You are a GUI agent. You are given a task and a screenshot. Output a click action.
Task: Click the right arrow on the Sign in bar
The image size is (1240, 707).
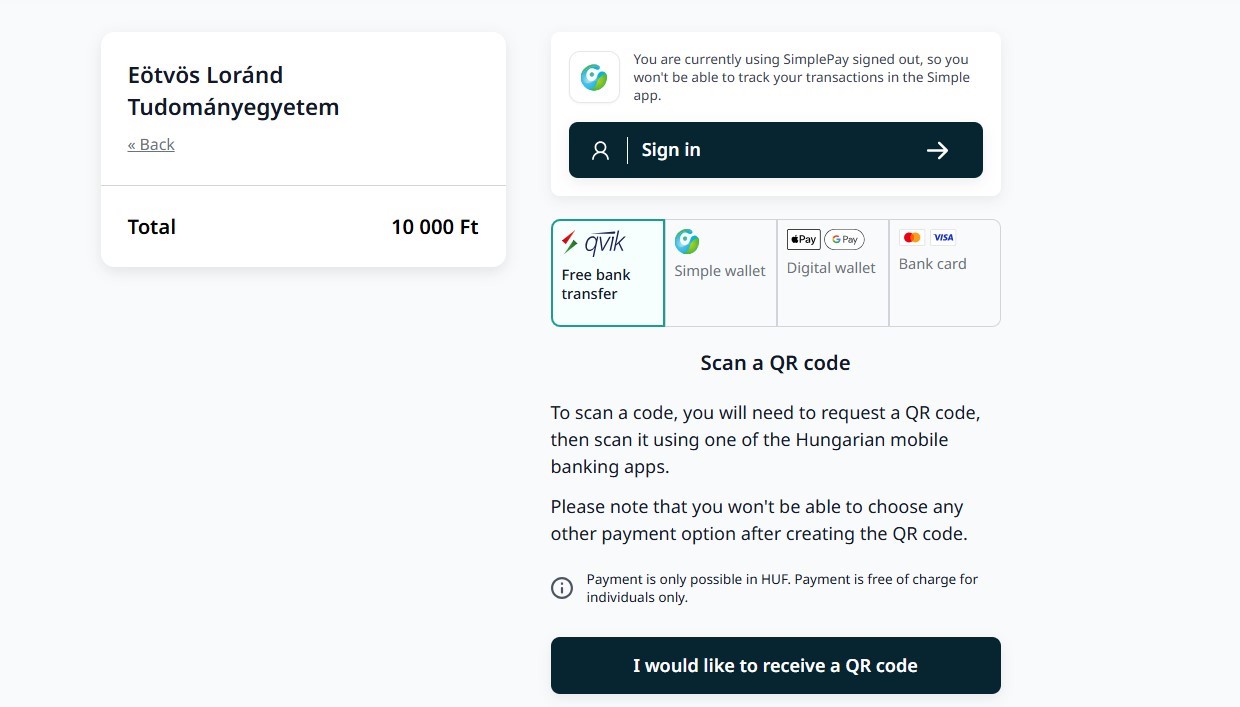coord(937,150)
